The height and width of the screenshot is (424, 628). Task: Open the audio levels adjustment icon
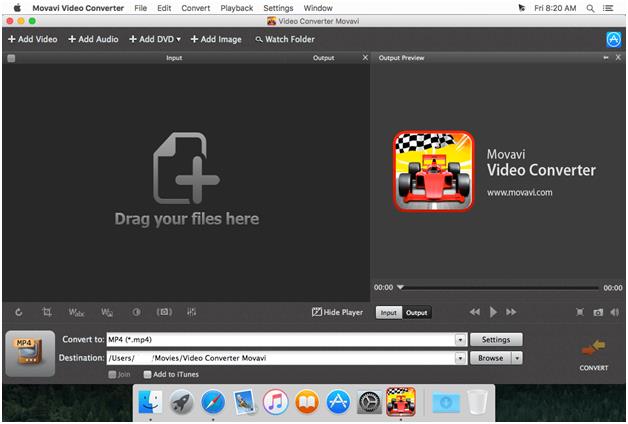tap(191, 312)
